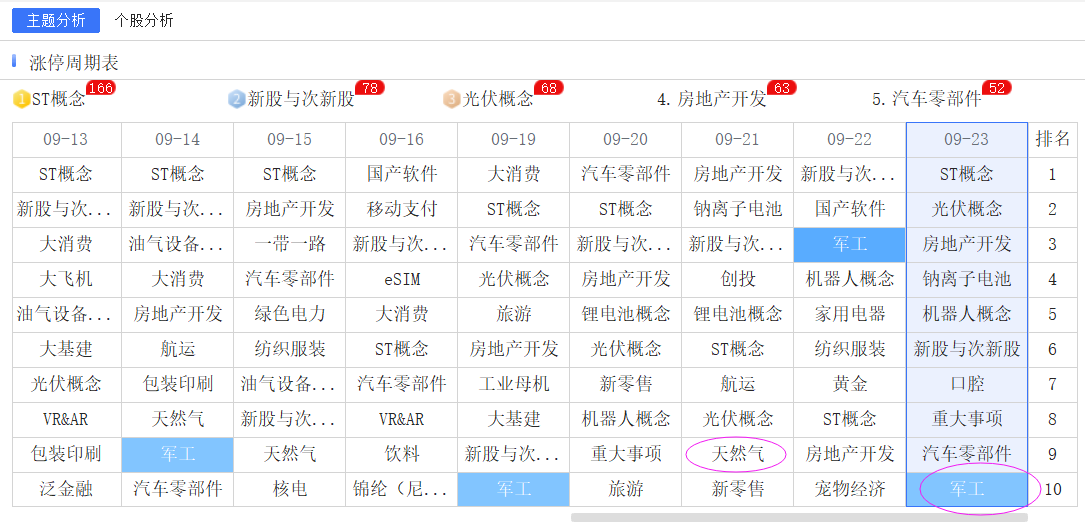This screenshot has width=1085, height=522.
Task: Click the 钠离子电池 cell under 09-21
Action: [738, 210]
